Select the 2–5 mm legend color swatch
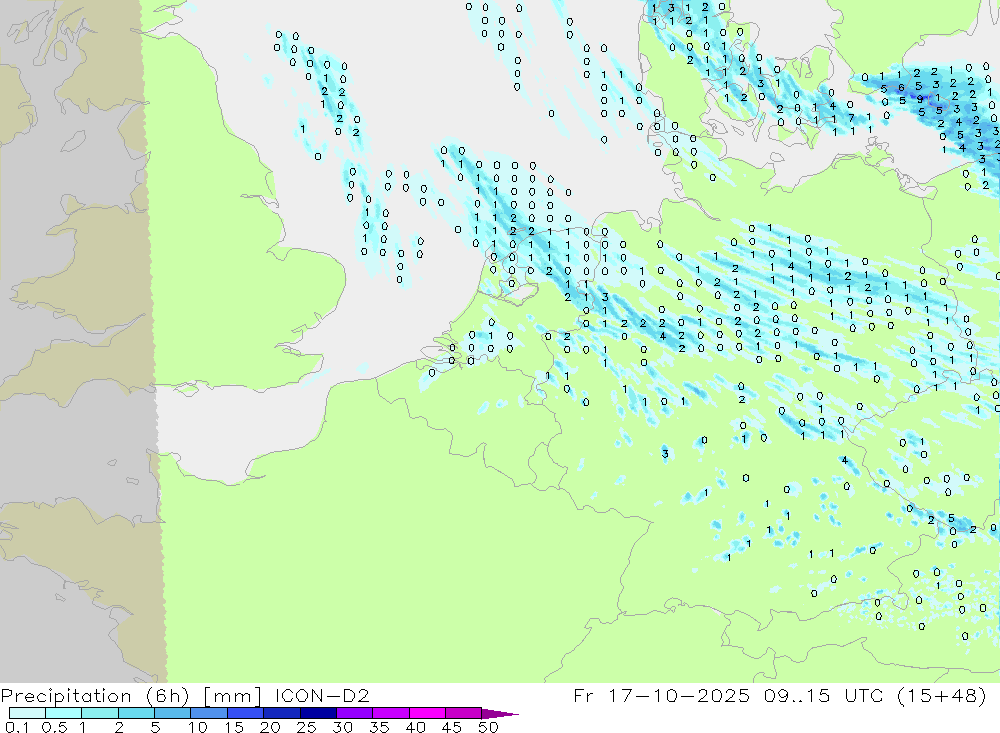 [136, 713]
